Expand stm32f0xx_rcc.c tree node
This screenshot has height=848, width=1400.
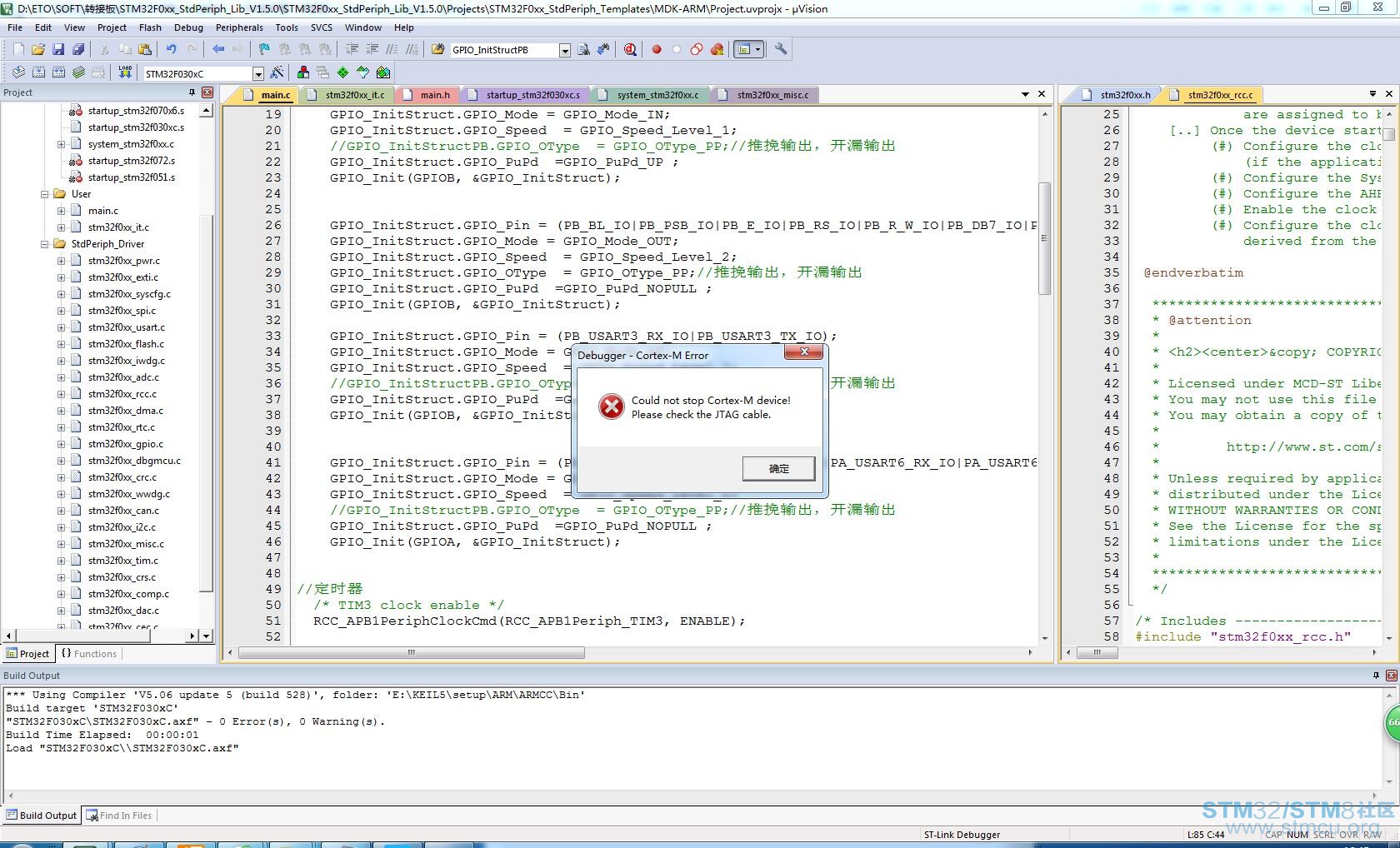(61, 394)
